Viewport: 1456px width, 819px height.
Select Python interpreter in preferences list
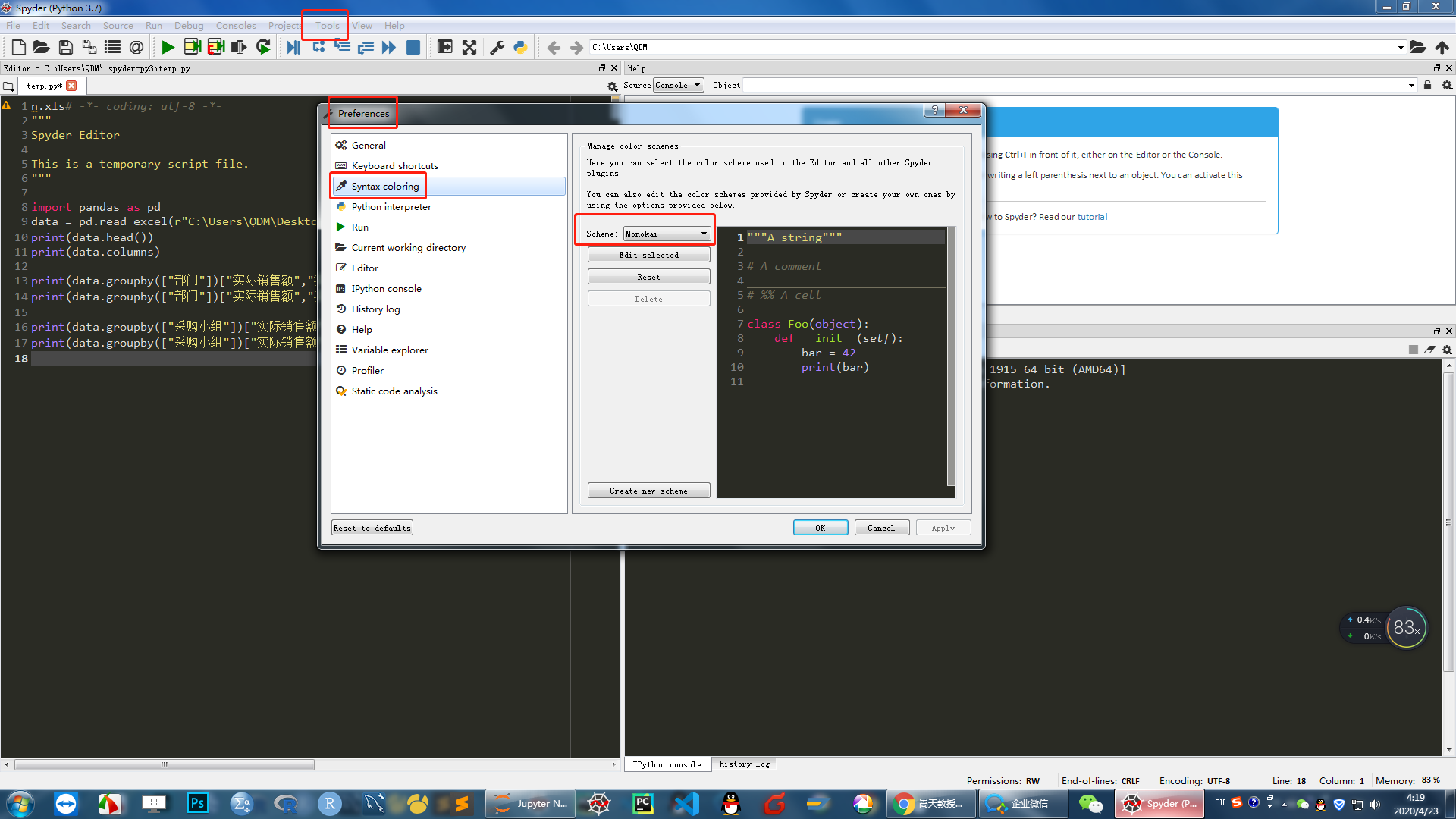(x=391, y=206)
